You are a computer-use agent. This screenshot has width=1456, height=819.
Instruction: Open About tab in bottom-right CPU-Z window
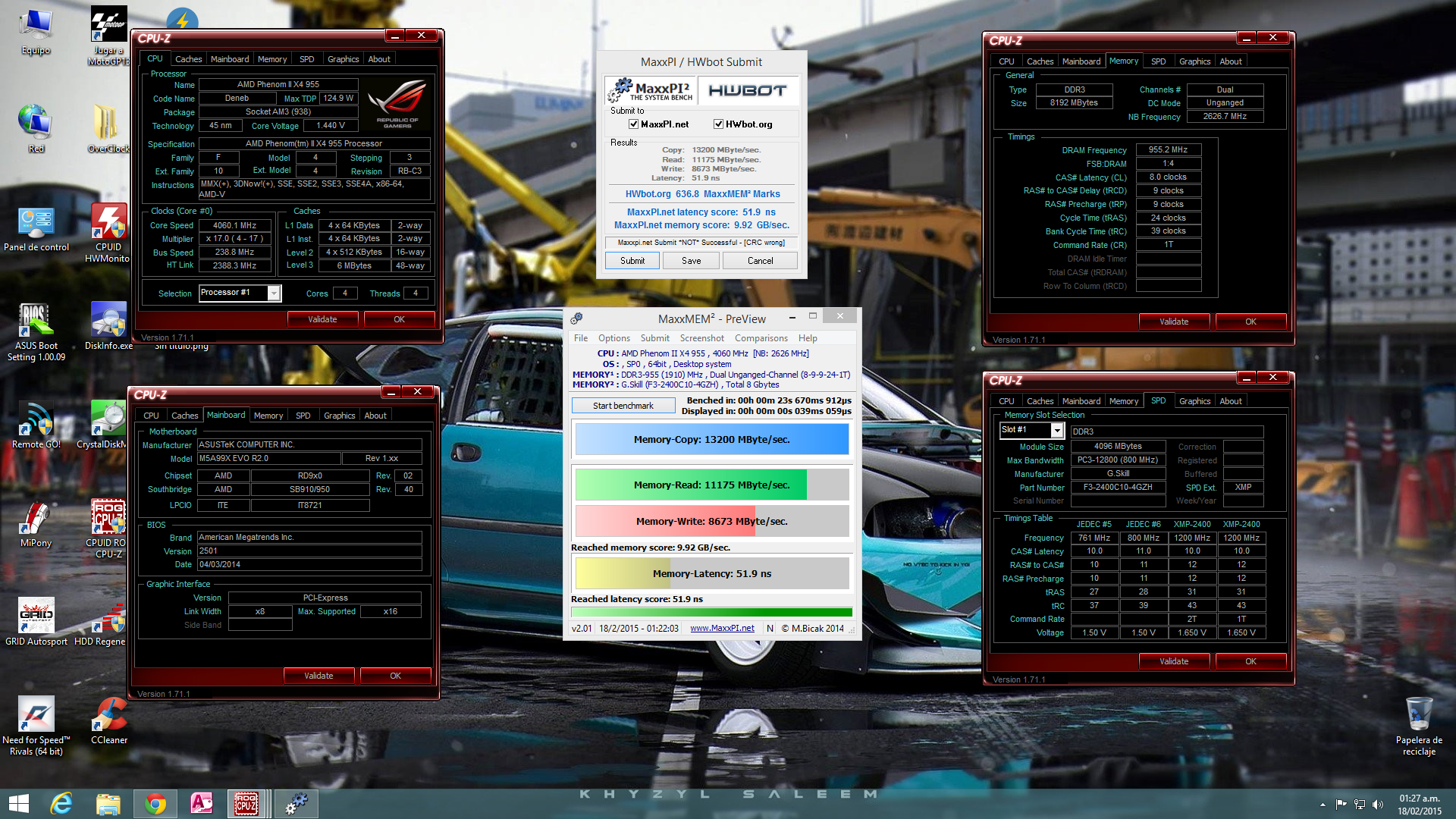coord(1230,401)
